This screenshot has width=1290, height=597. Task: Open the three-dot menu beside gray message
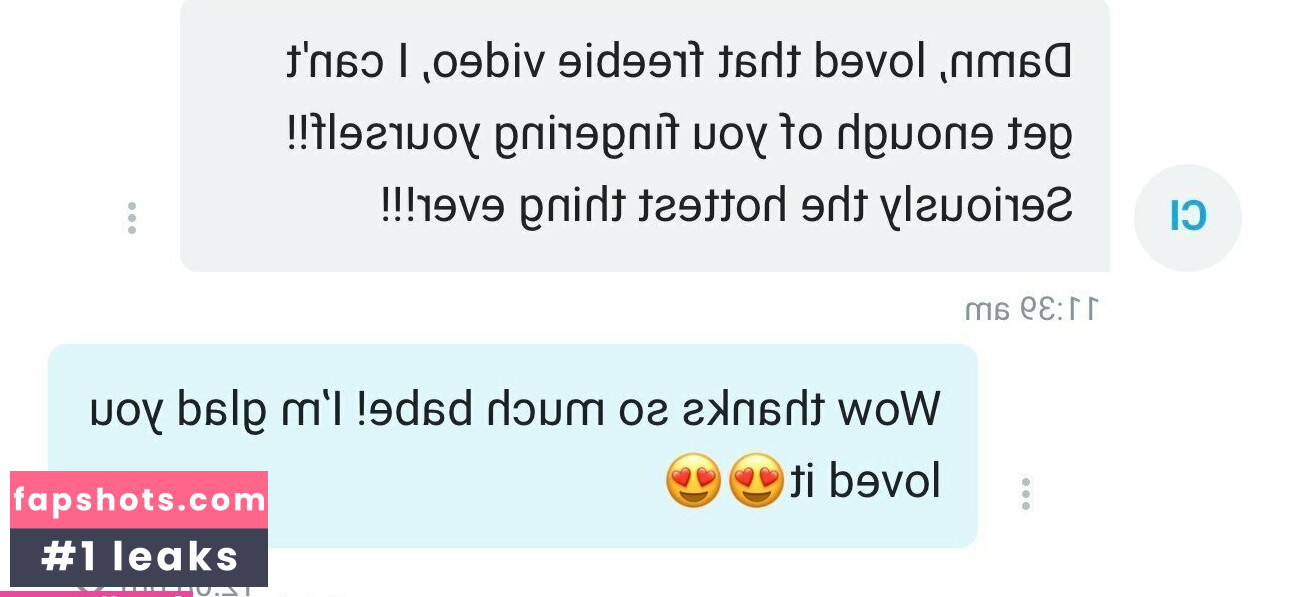[x=131, y=218]
